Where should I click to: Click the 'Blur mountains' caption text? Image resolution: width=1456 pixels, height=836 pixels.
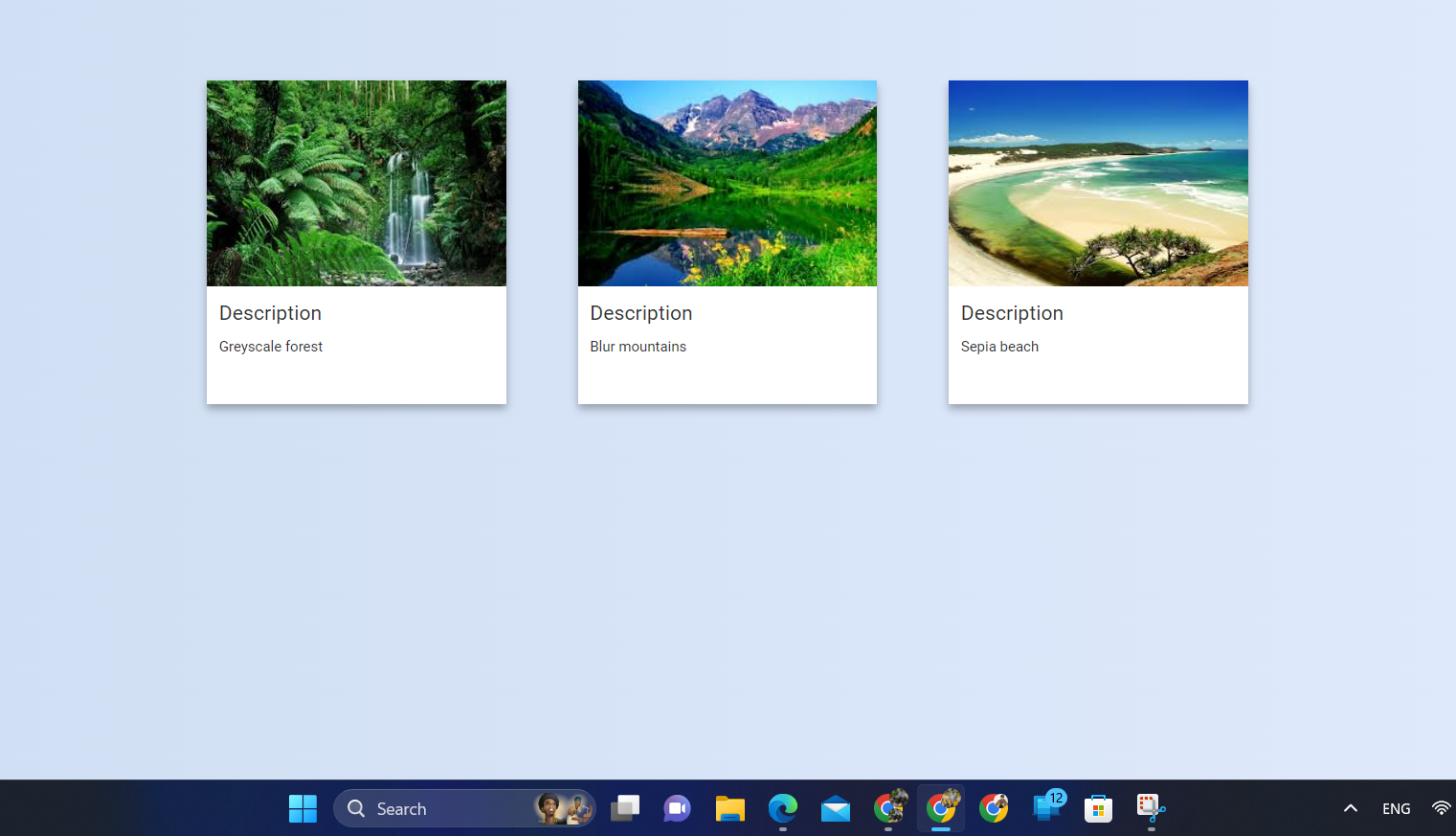(638, 347)
